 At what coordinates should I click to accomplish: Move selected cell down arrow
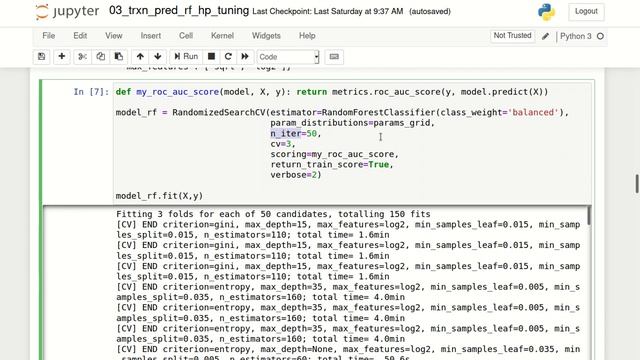pos(158,57)
